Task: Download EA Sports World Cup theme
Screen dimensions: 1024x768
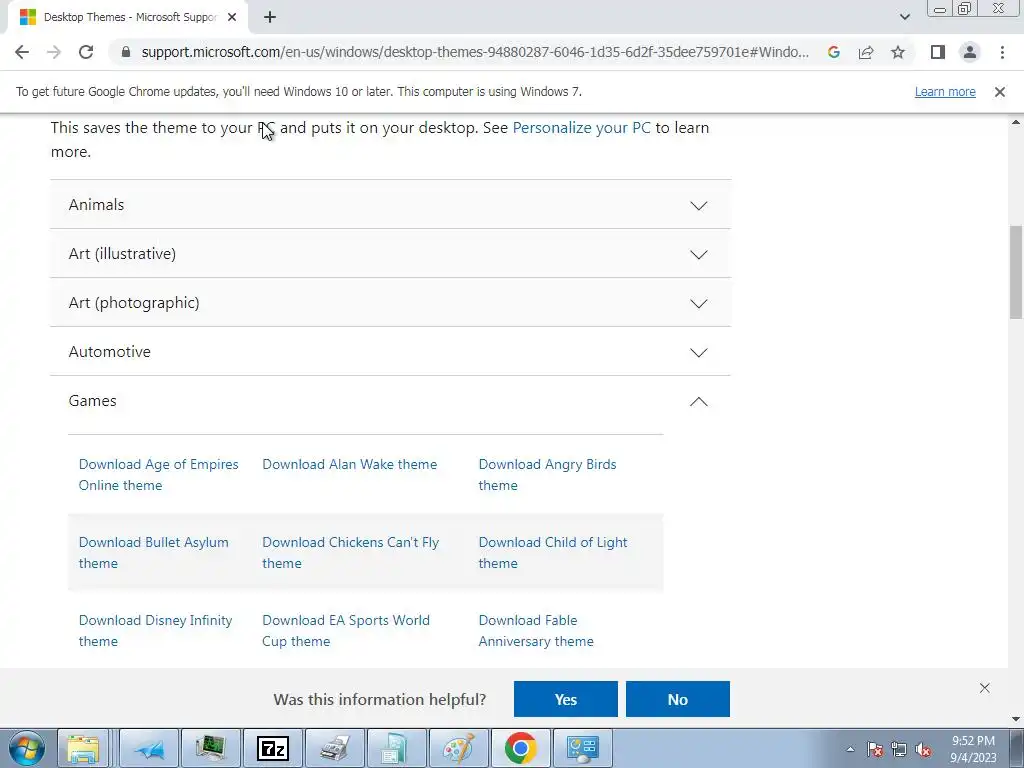Action: point(346,630)
